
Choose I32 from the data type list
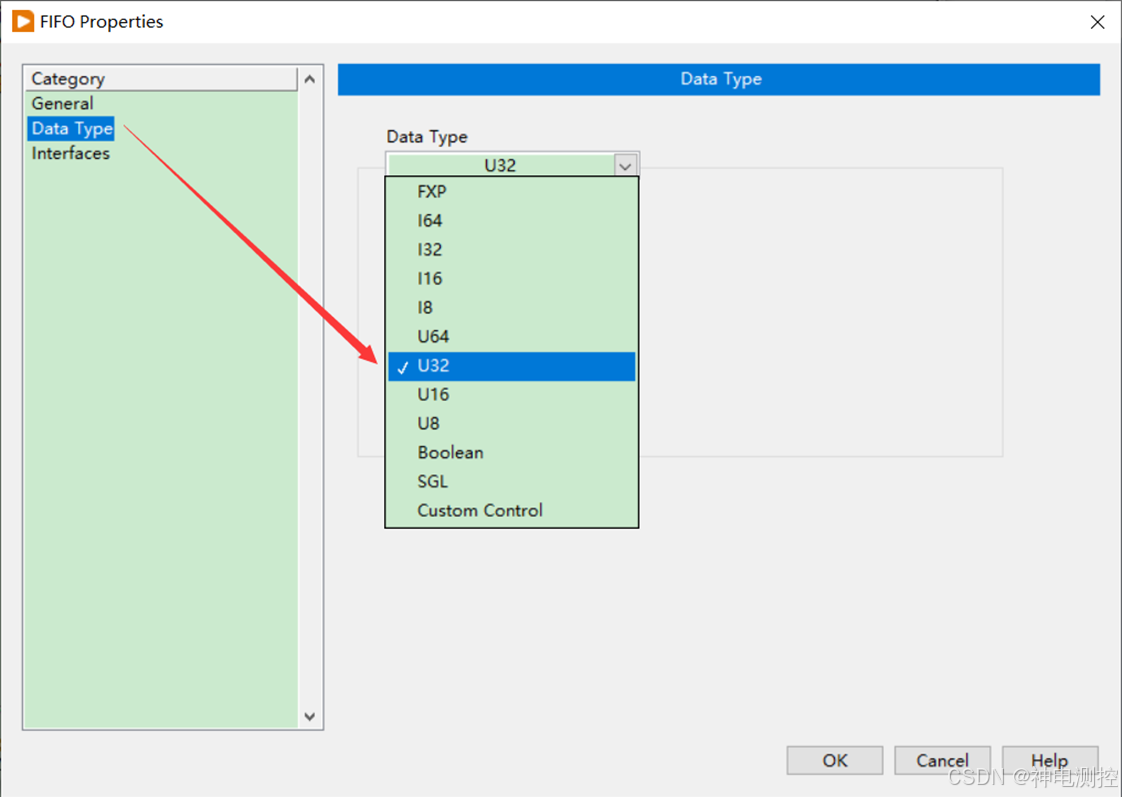tap(511, 250)
